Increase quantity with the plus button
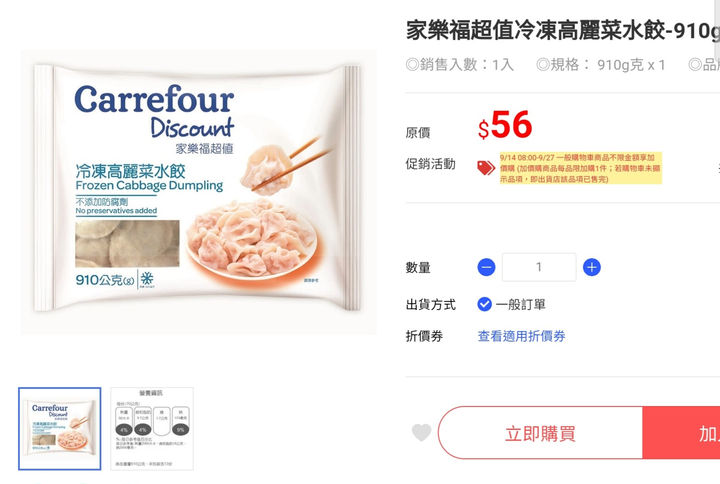The height and width of the screenshot is (484, 720). tap(592, 267)
